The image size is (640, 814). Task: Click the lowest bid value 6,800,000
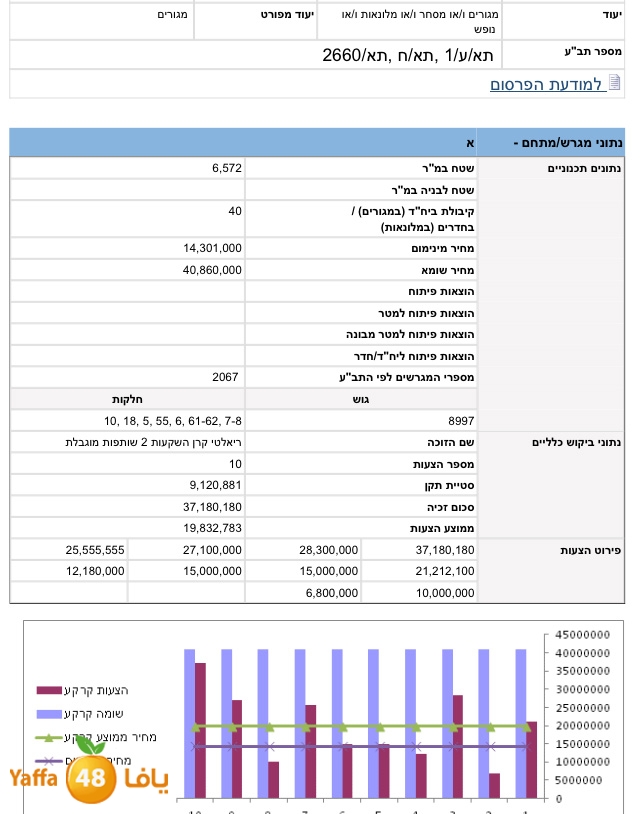(328, 593)
